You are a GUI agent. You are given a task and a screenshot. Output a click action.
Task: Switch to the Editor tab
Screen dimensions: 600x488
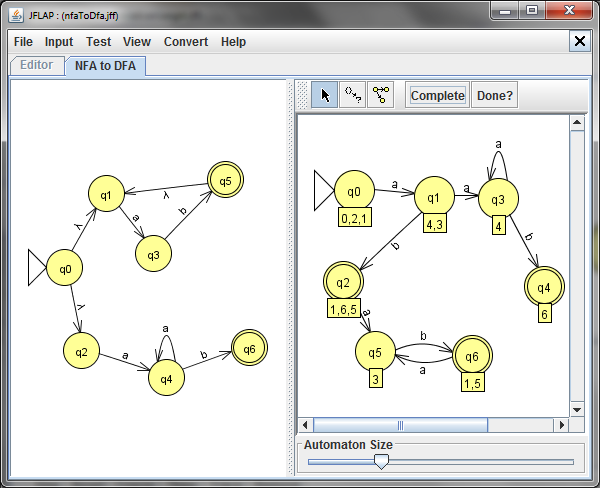pos(37,66)
